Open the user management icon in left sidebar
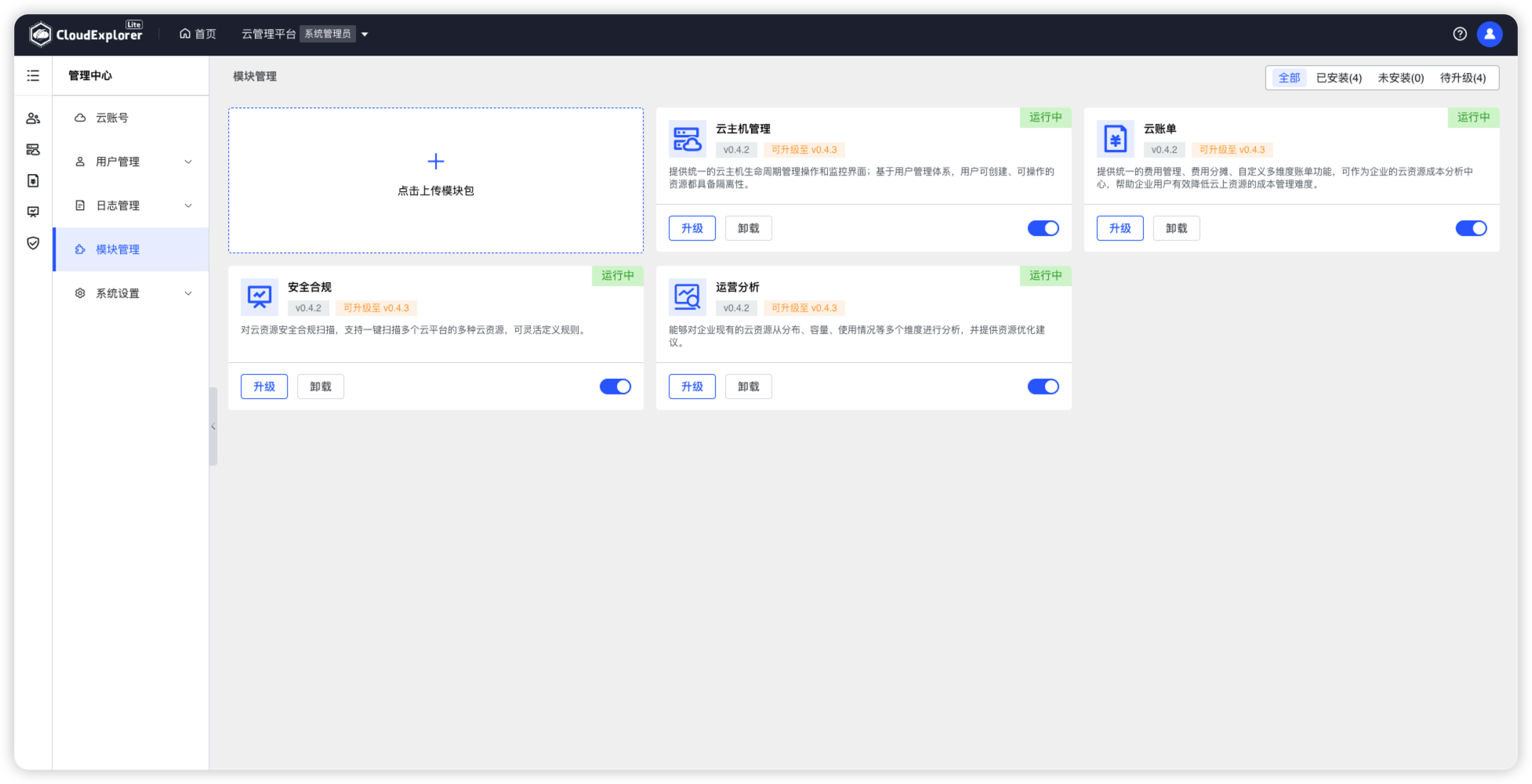1532x784 pixels. pyautogui.click(x=32, y=118)
